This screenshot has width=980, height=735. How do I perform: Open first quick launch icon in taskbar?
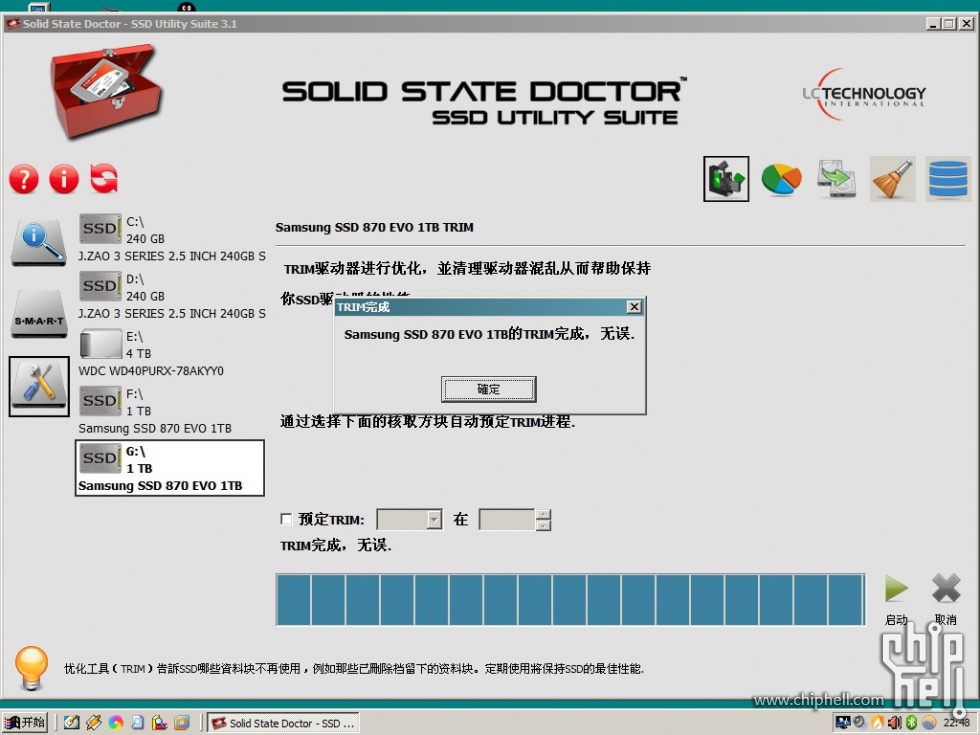pos(72,722)
